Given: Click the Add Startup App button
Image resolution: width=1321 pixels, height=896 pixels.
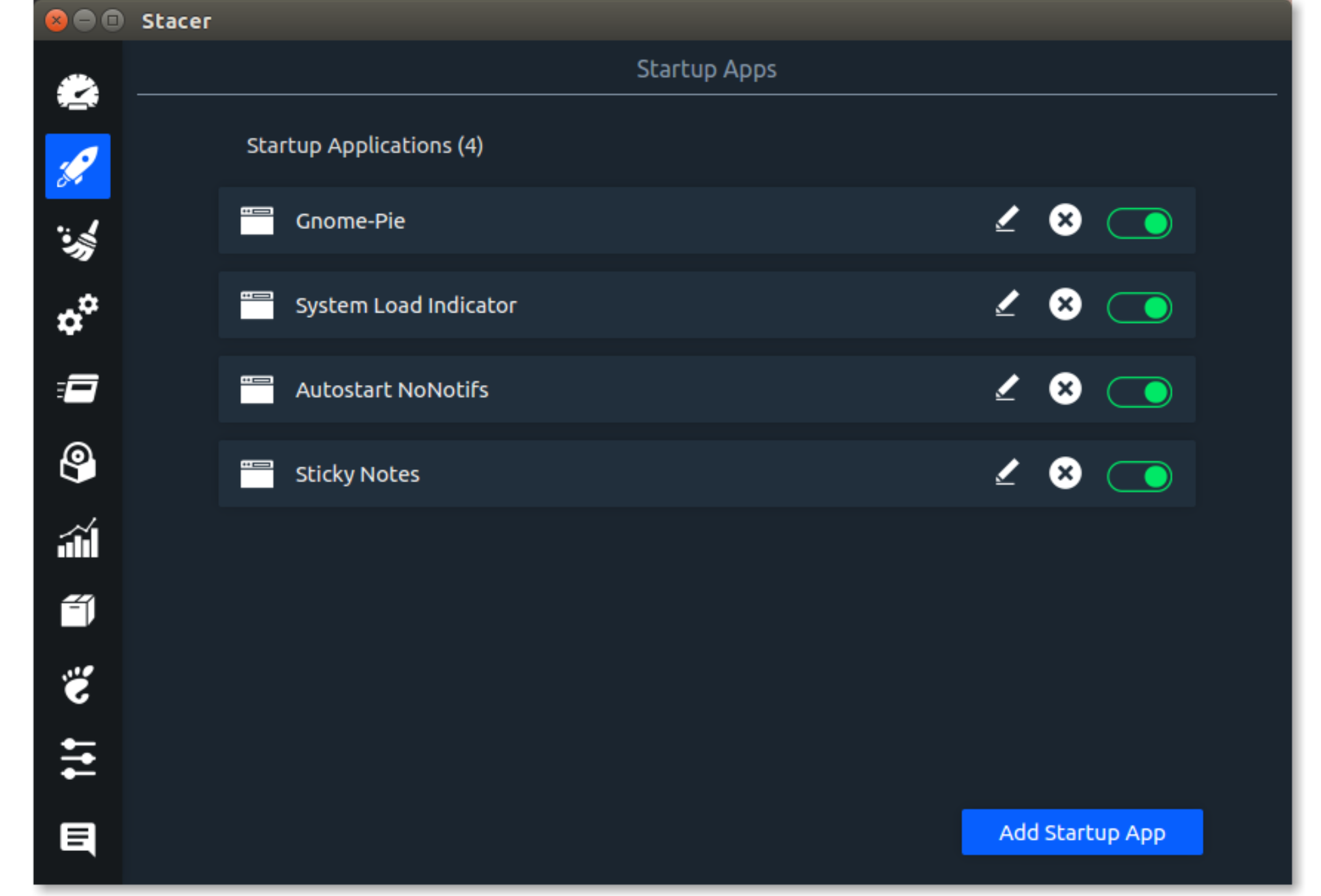Looking at the screenshot, I should [1082, 832].
